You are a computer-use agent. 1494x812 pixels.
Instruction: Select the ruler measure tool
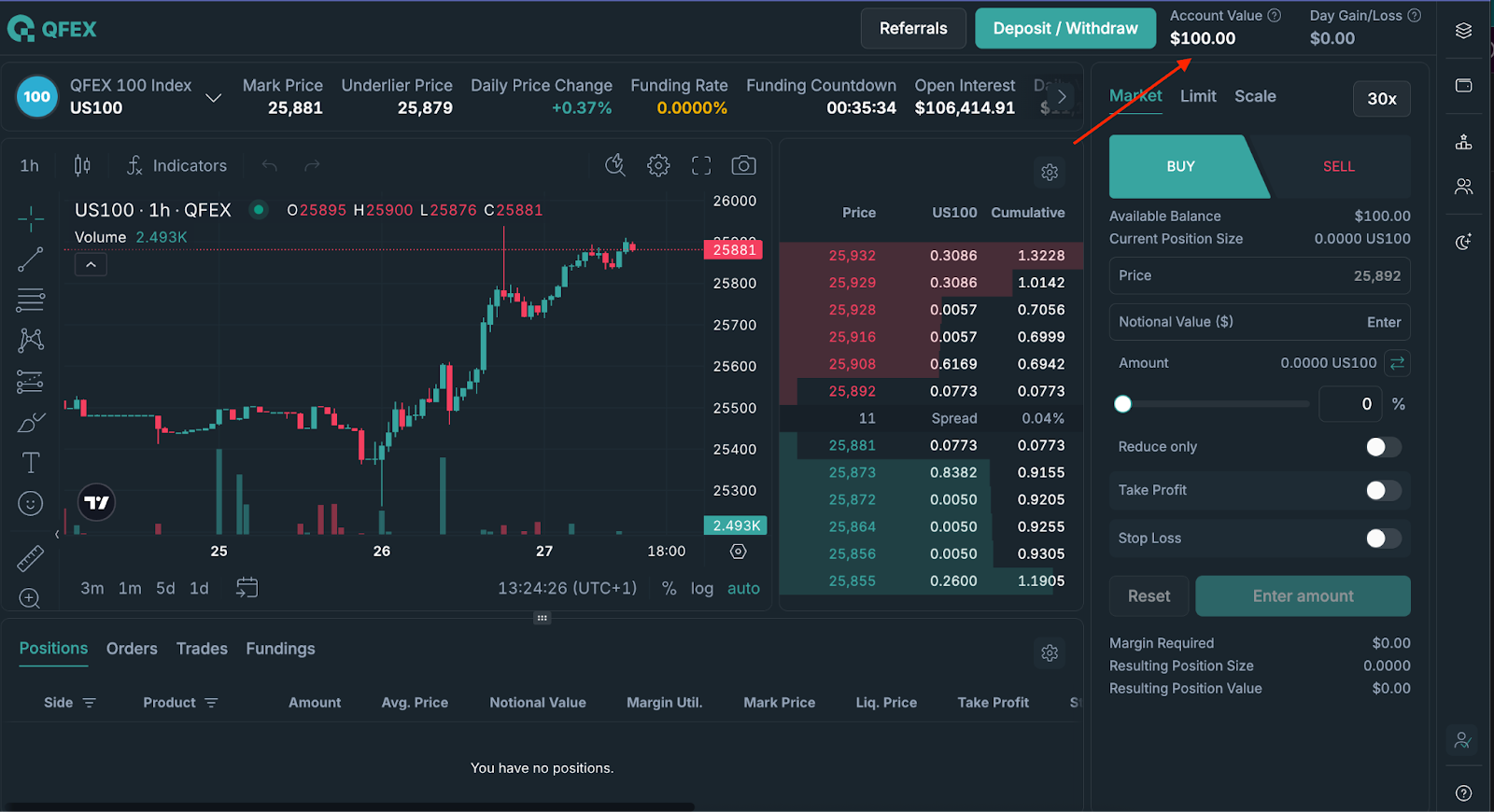(31, 558)
